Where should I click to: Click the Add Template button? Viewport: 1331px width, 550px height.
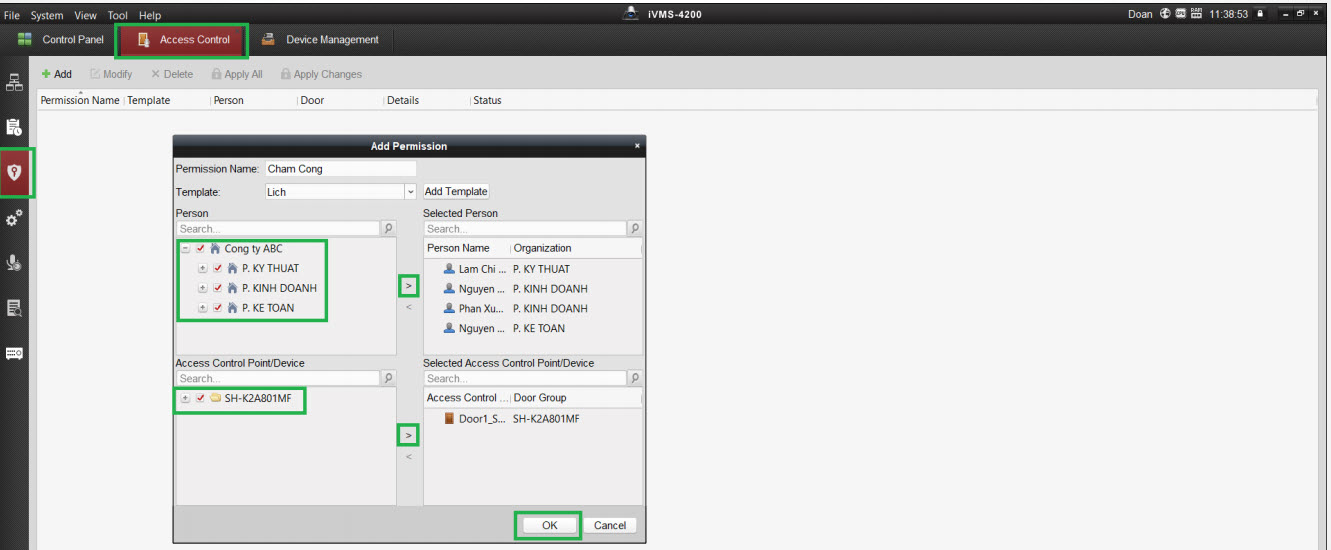pyautogui.click(x=456, y=192)
